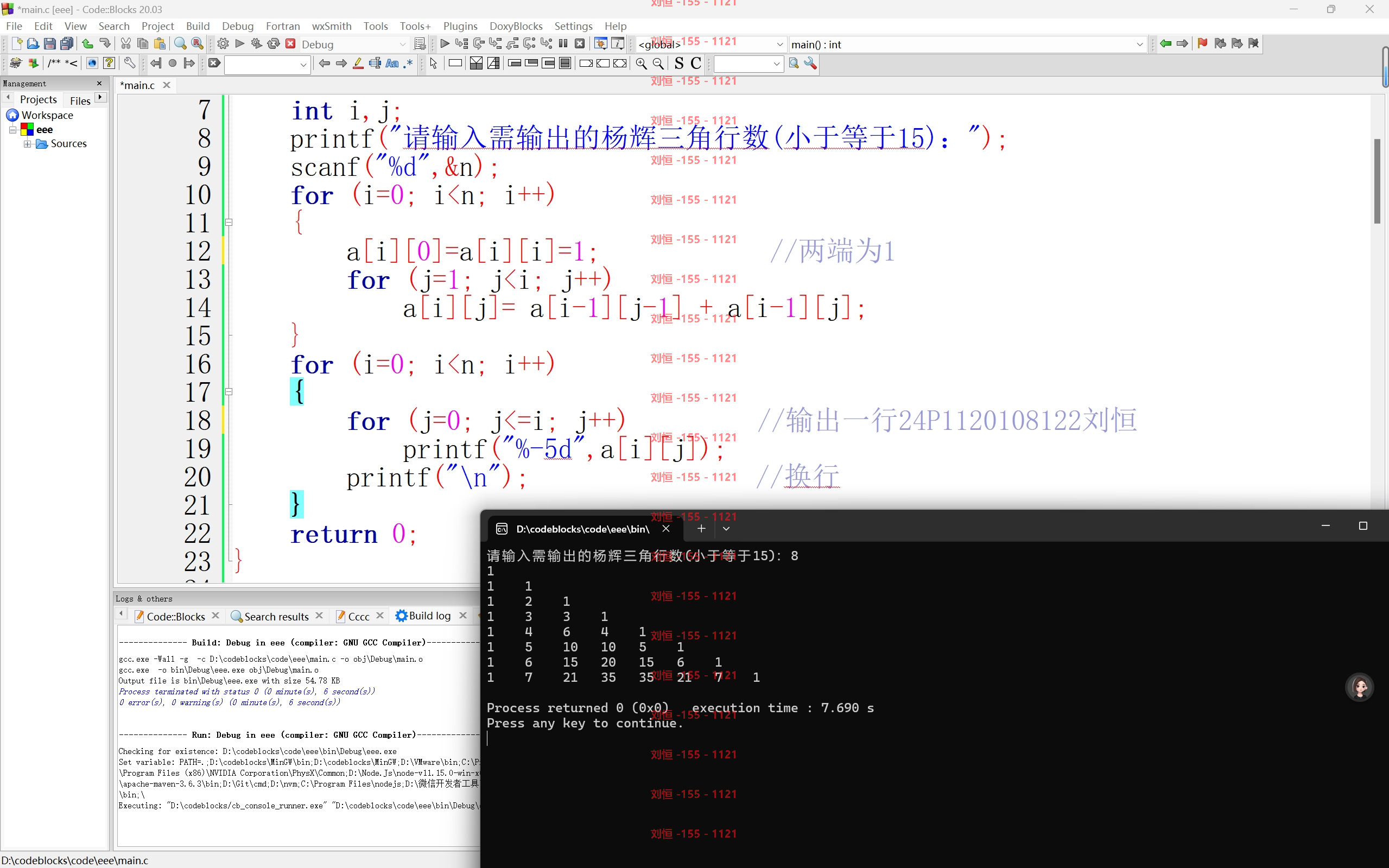This screenshot has width=1389, height=868.
Task: Close the *main.c editor tab
Action: (167, 85)
